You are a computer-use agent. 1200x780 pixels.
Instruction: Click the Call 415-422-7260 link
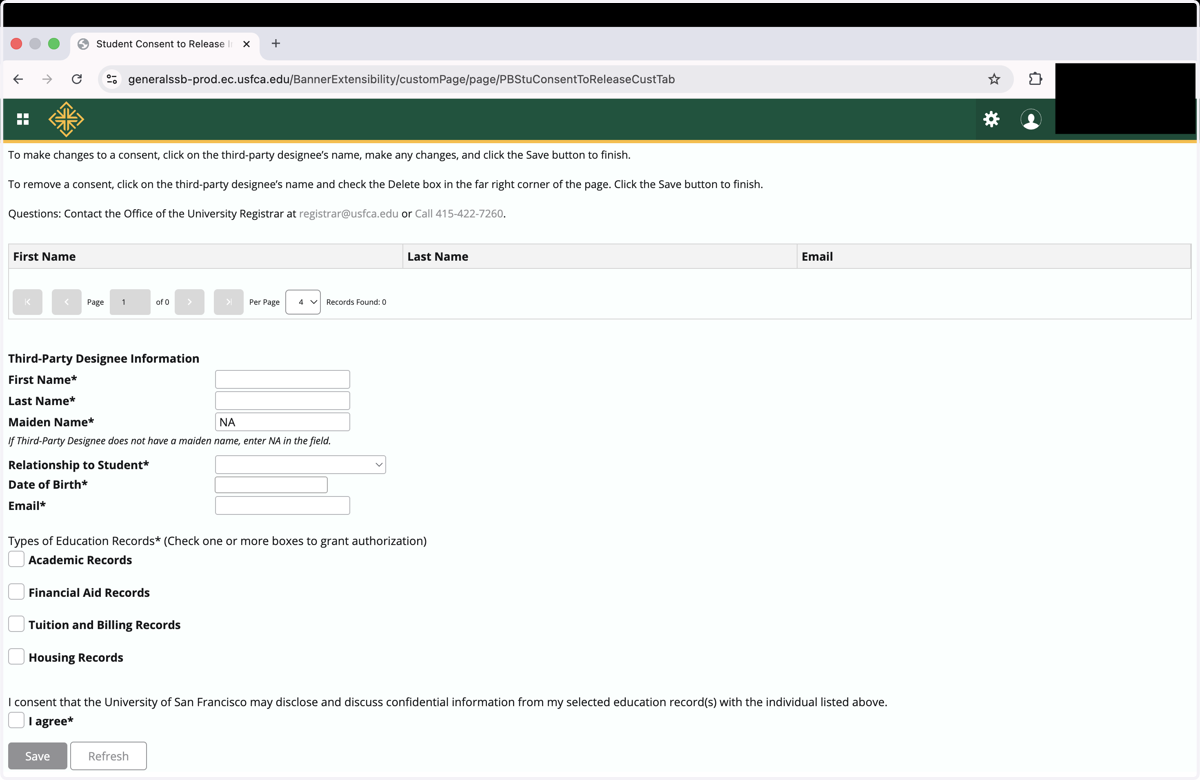[459, 213]
